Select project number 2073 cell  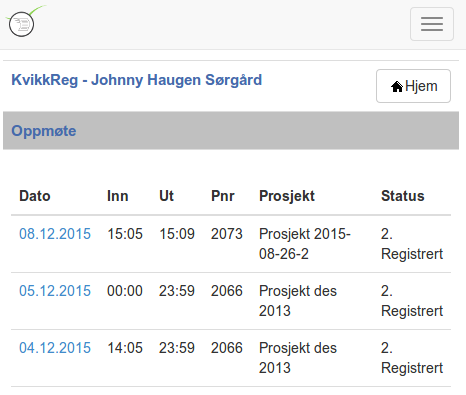(x=227, y=234)
